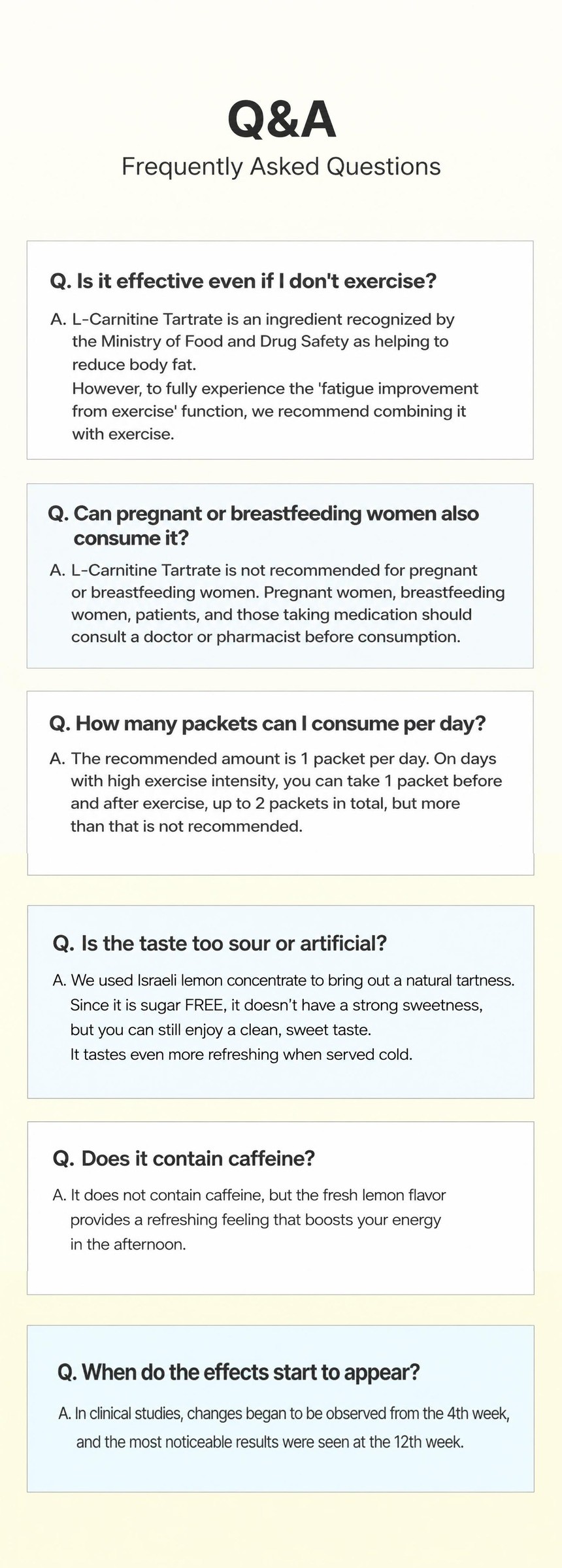This screenshot has height=1568, width=562.
Task: Click the Frequently Asked Questions subtitle
Action: (281, 167)
